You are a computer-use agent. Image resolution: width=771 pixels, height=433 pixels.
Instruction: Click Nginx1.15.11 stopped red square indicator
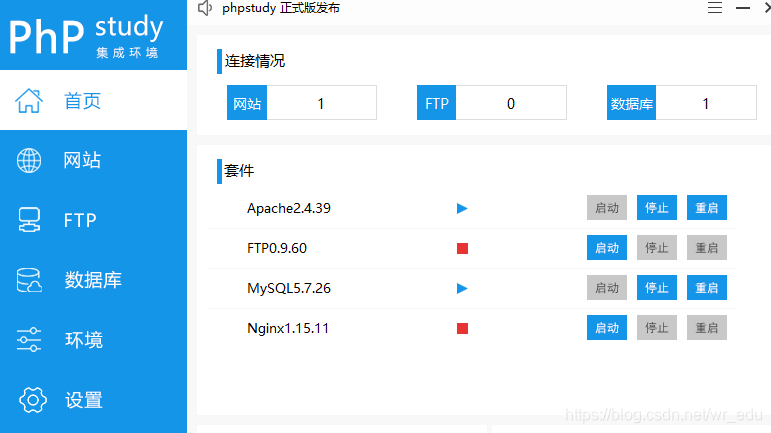[462, 328]
